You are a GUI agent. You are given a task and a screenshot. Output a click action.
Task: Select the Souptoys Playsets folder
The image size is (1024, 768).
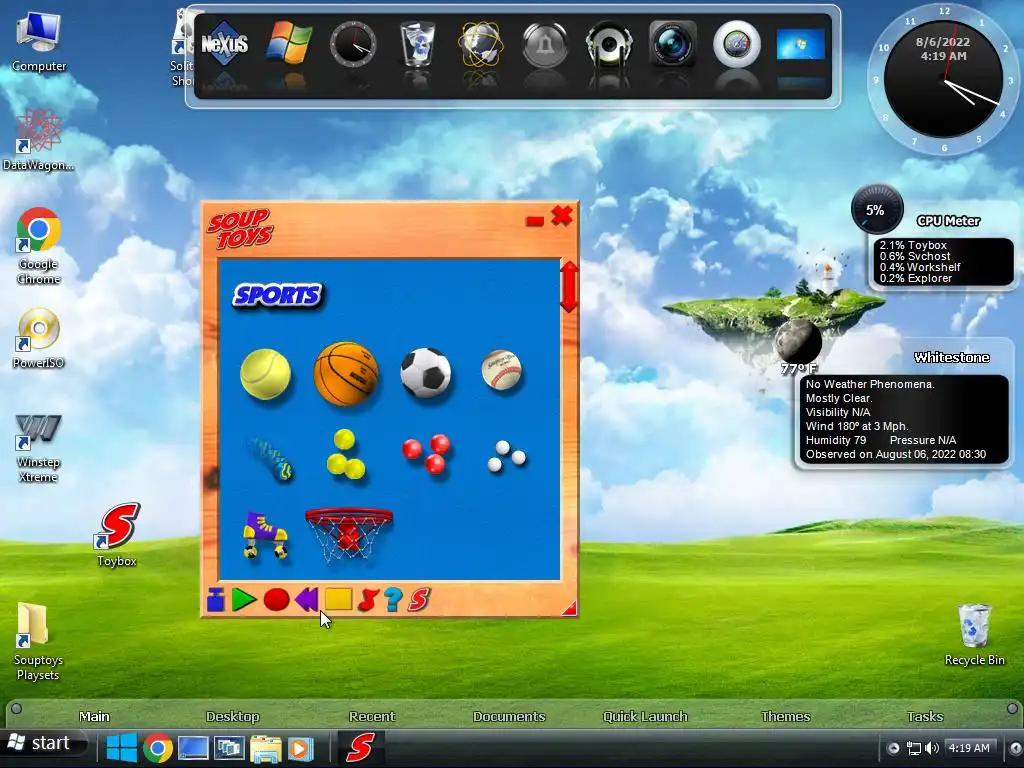click(x=38, y=641)
